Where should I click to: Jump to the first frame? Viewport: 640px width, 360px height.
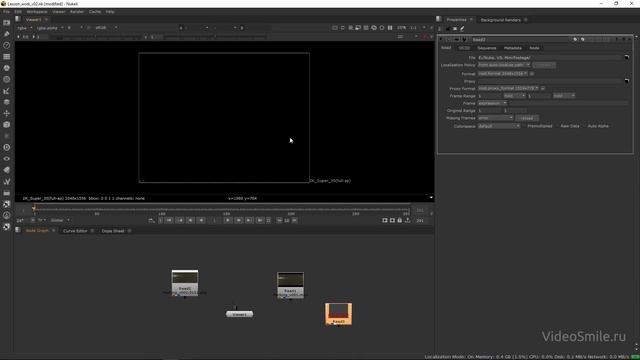pyautogui.click(x=169, y=220)
